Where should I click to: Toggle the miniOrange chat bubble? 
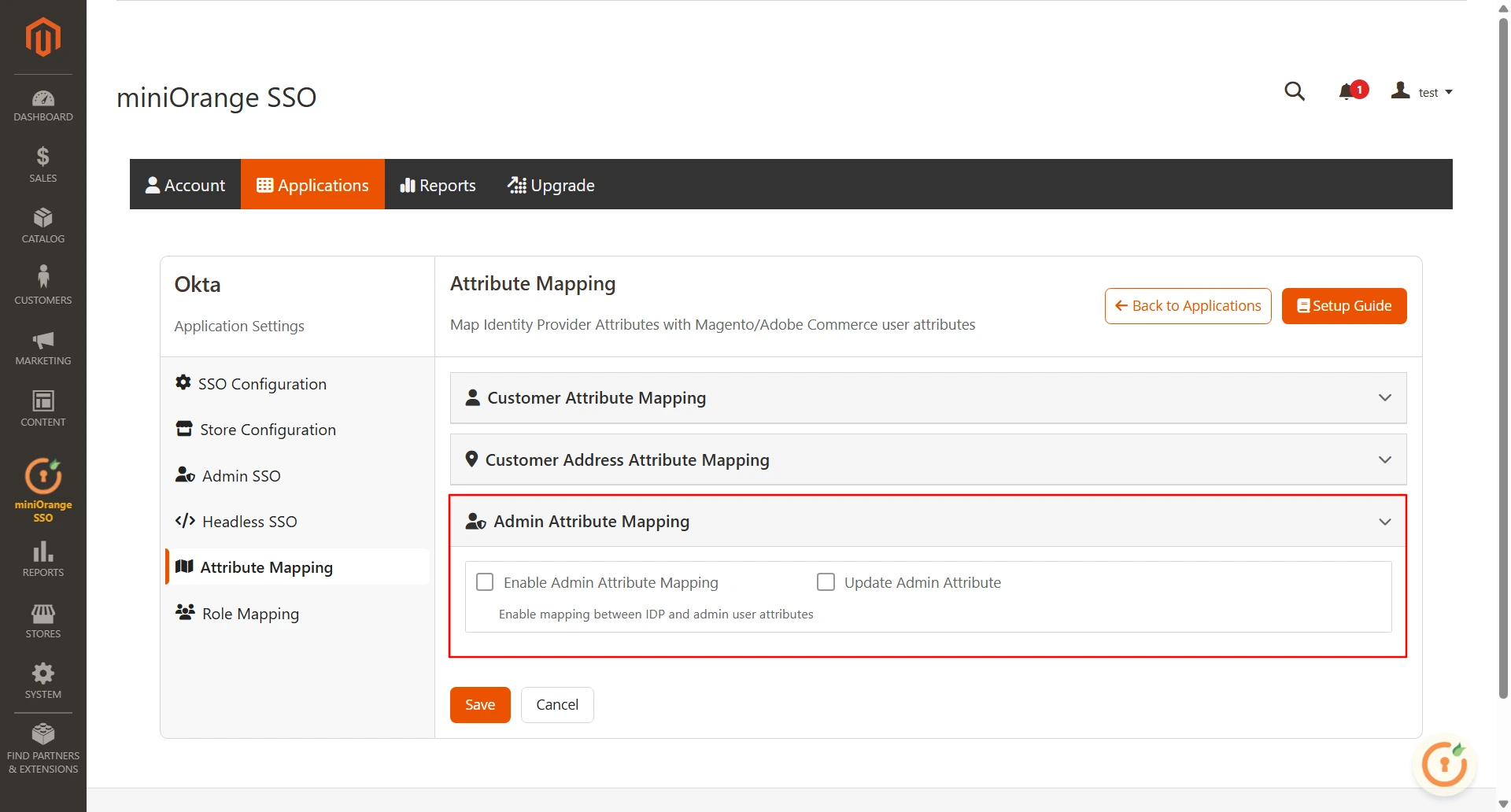(x=1444, y=763)
